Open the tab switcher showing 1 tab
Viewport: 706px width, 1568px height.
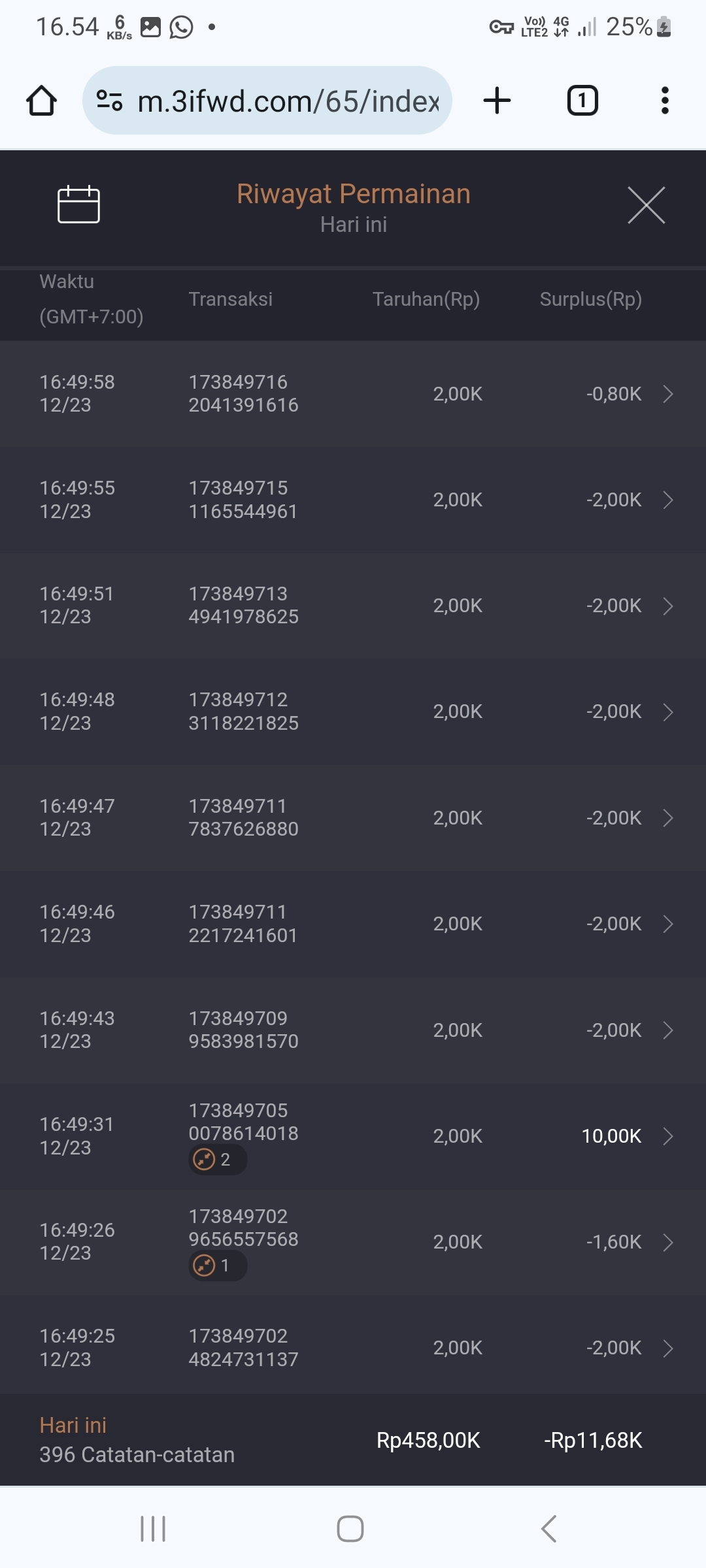(x=582, y=101)
